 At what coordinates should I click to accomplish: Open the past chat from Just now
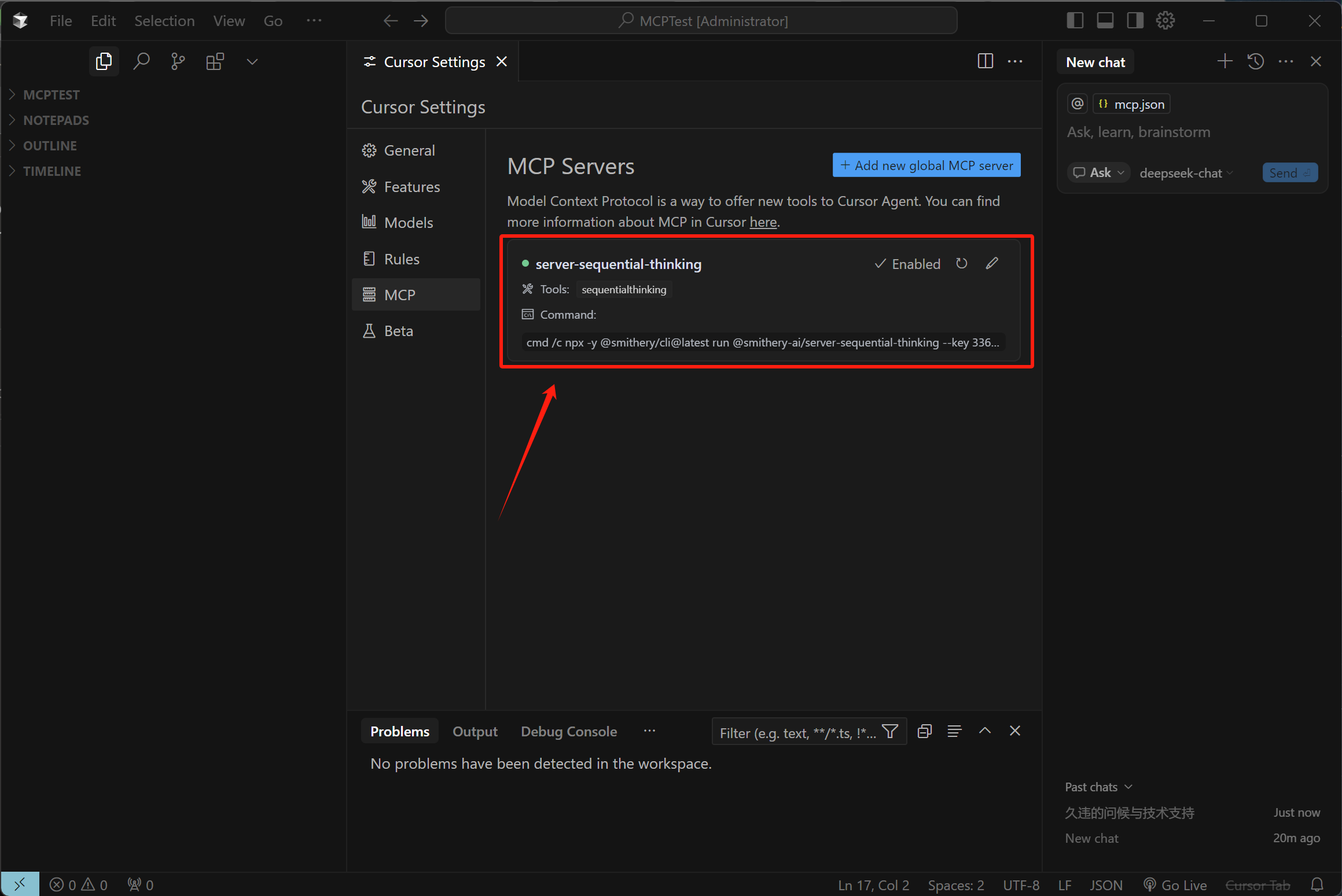point(1192,813)
